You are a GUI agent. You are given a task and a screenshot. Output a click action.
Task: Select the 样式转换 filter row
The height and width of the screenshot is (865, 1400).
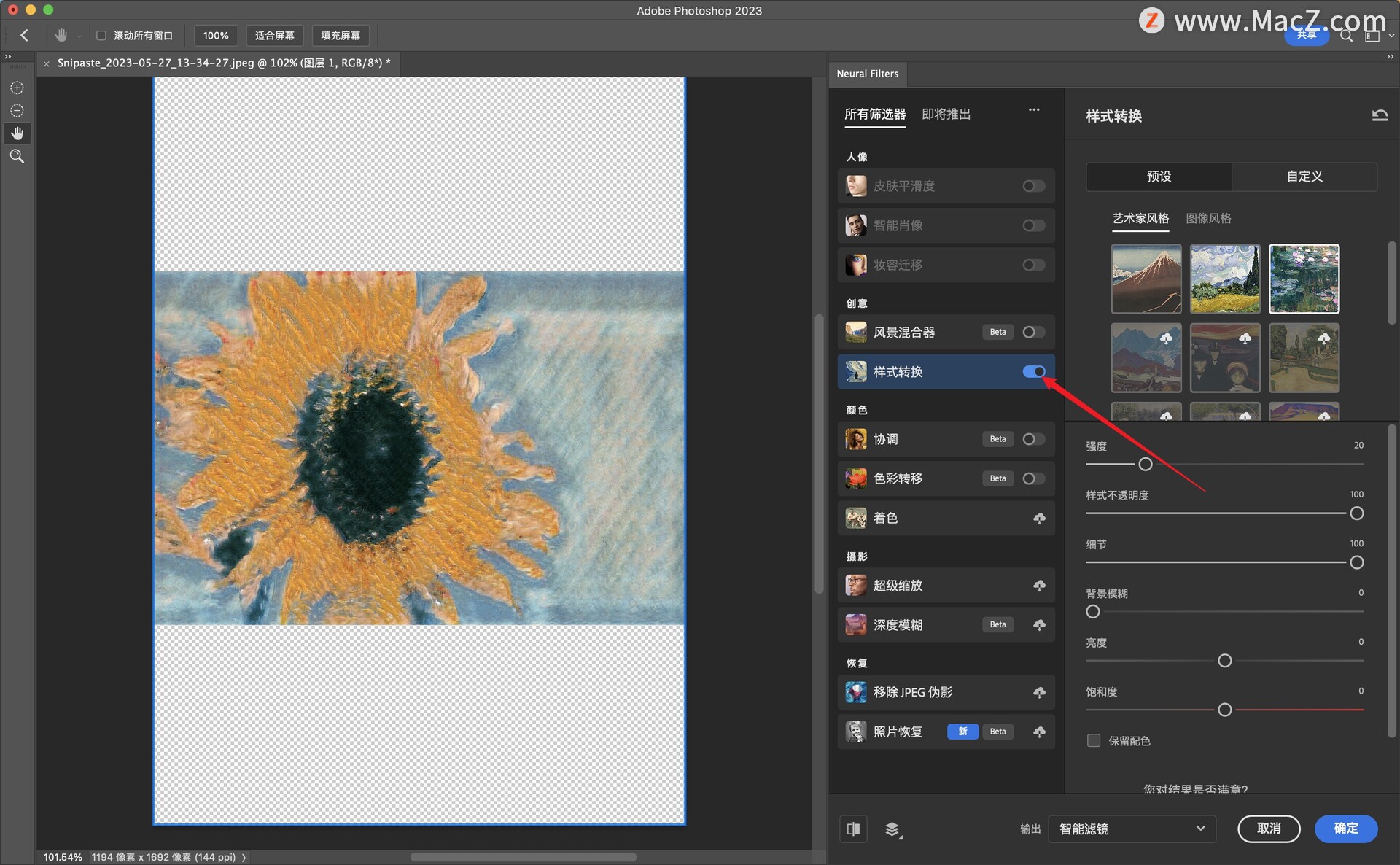click(946, 371)
